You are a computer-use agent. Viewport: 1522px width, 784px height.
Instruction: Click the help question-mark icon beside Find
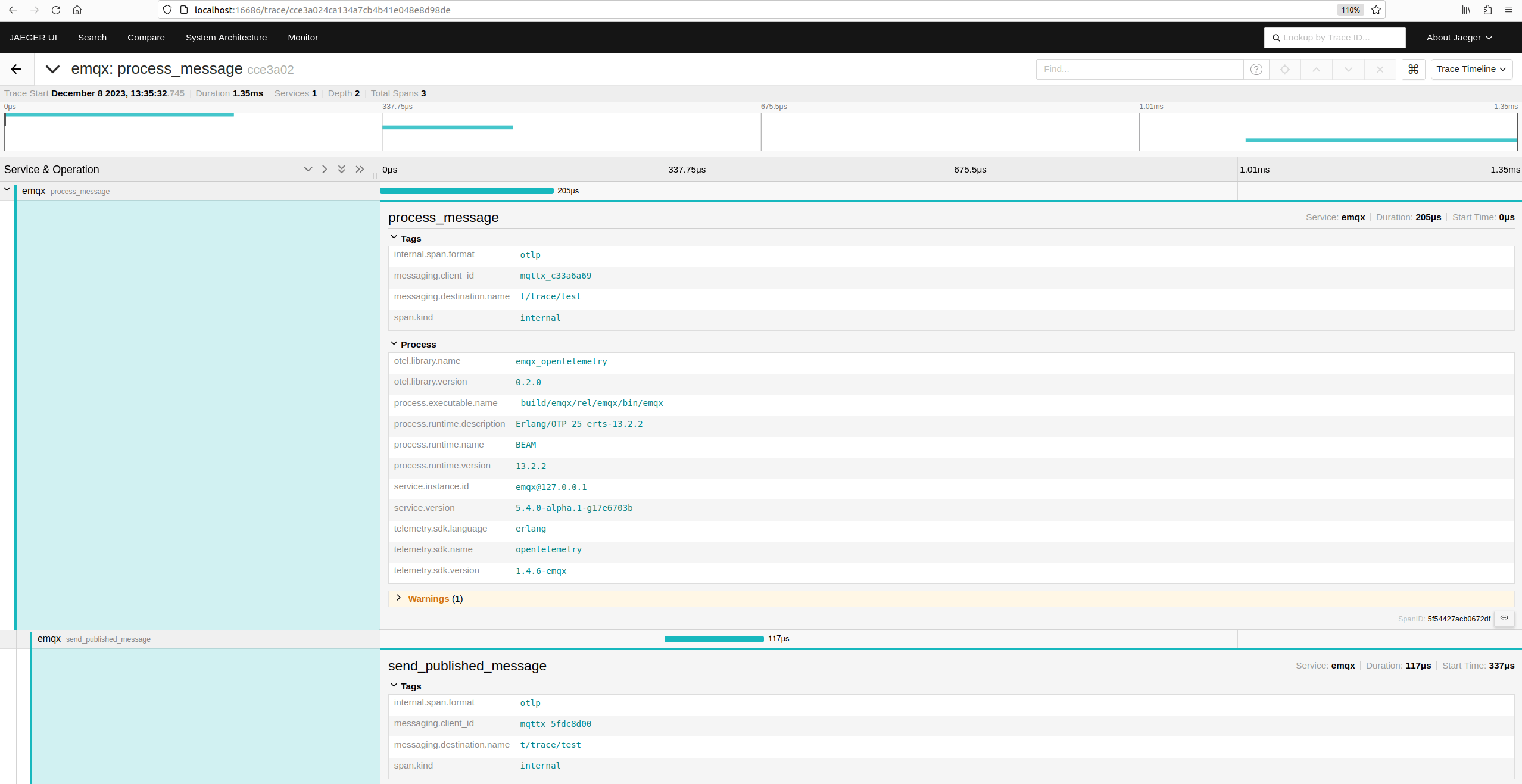click(x=1257, y=69)
